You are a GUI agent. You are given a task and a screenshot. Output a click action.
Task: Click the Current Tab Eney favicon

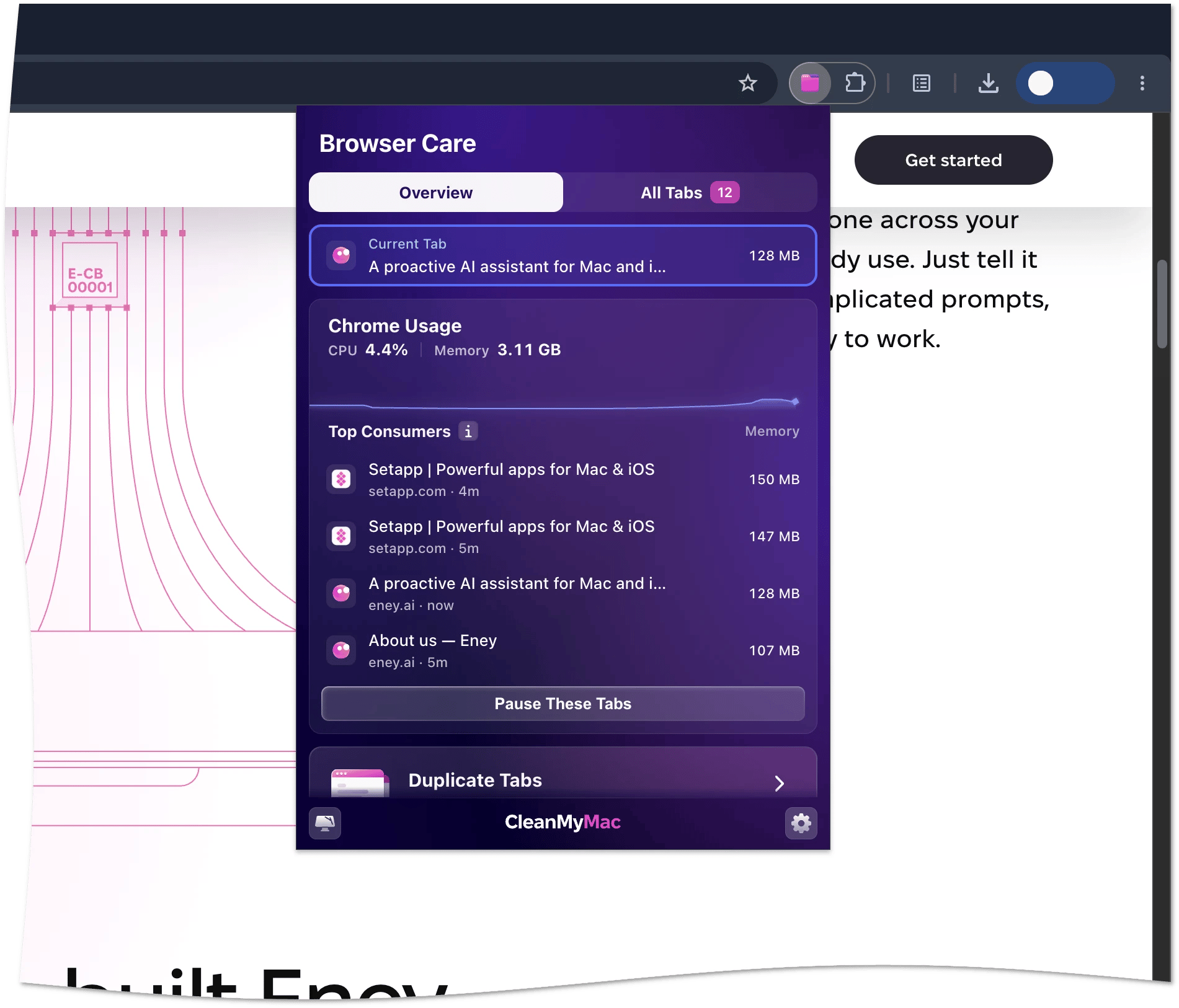(x=341, y=255)
